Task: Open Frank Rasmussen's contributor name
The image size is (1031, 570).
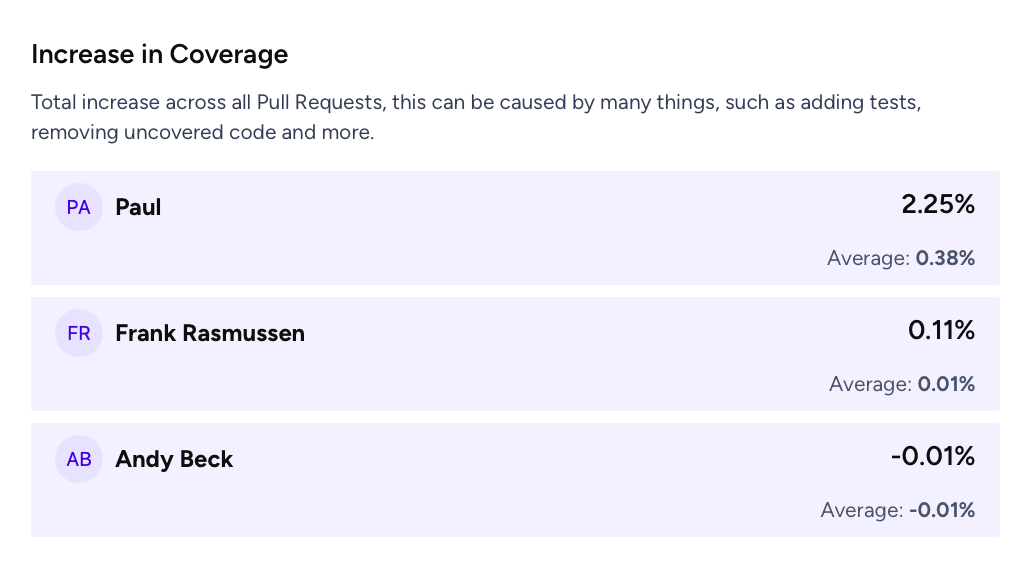Action: [210, 334]
